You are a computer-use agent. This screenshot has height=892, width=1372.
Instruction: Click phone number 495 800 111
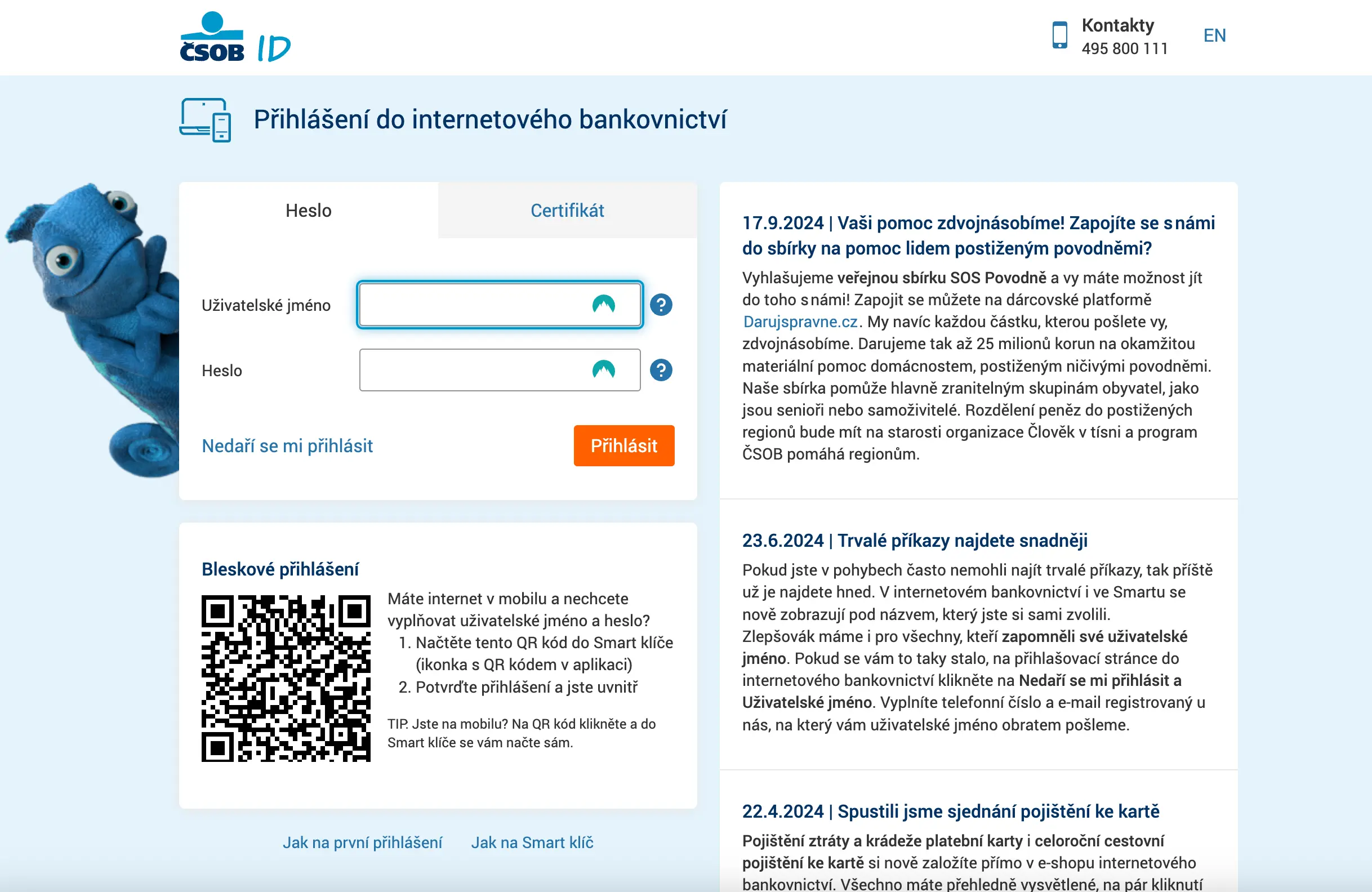[1124, 48]
